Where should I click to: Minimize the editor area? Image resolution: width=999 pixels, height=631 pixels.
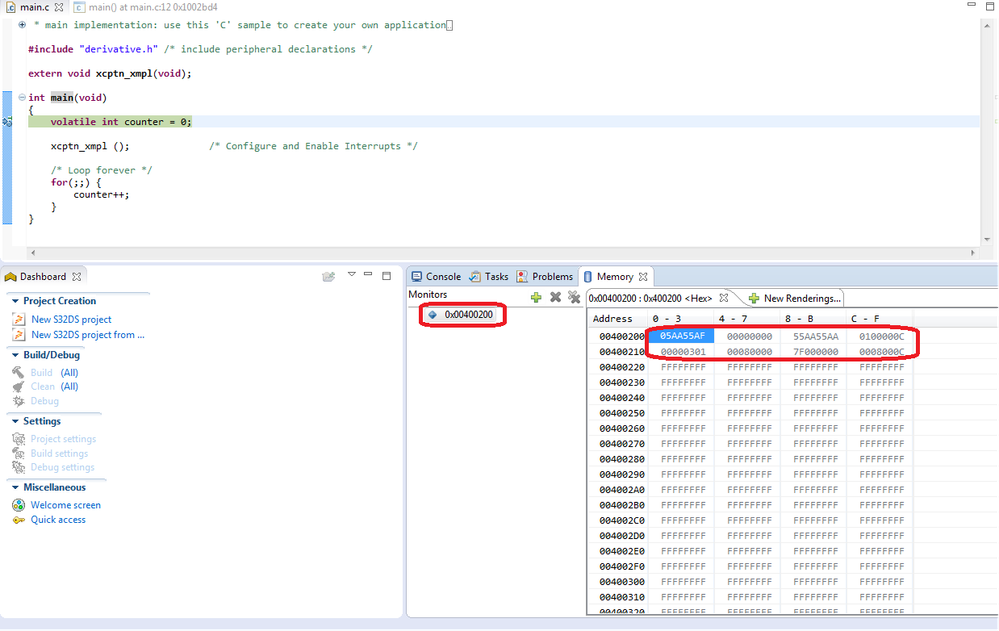point(971,4)
